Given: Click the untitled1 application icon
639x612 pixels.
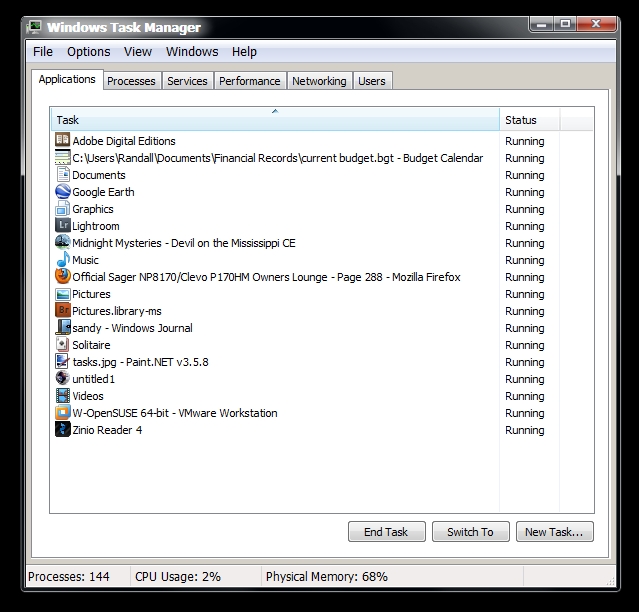Looking at the screenshot, I should (62, 378).
